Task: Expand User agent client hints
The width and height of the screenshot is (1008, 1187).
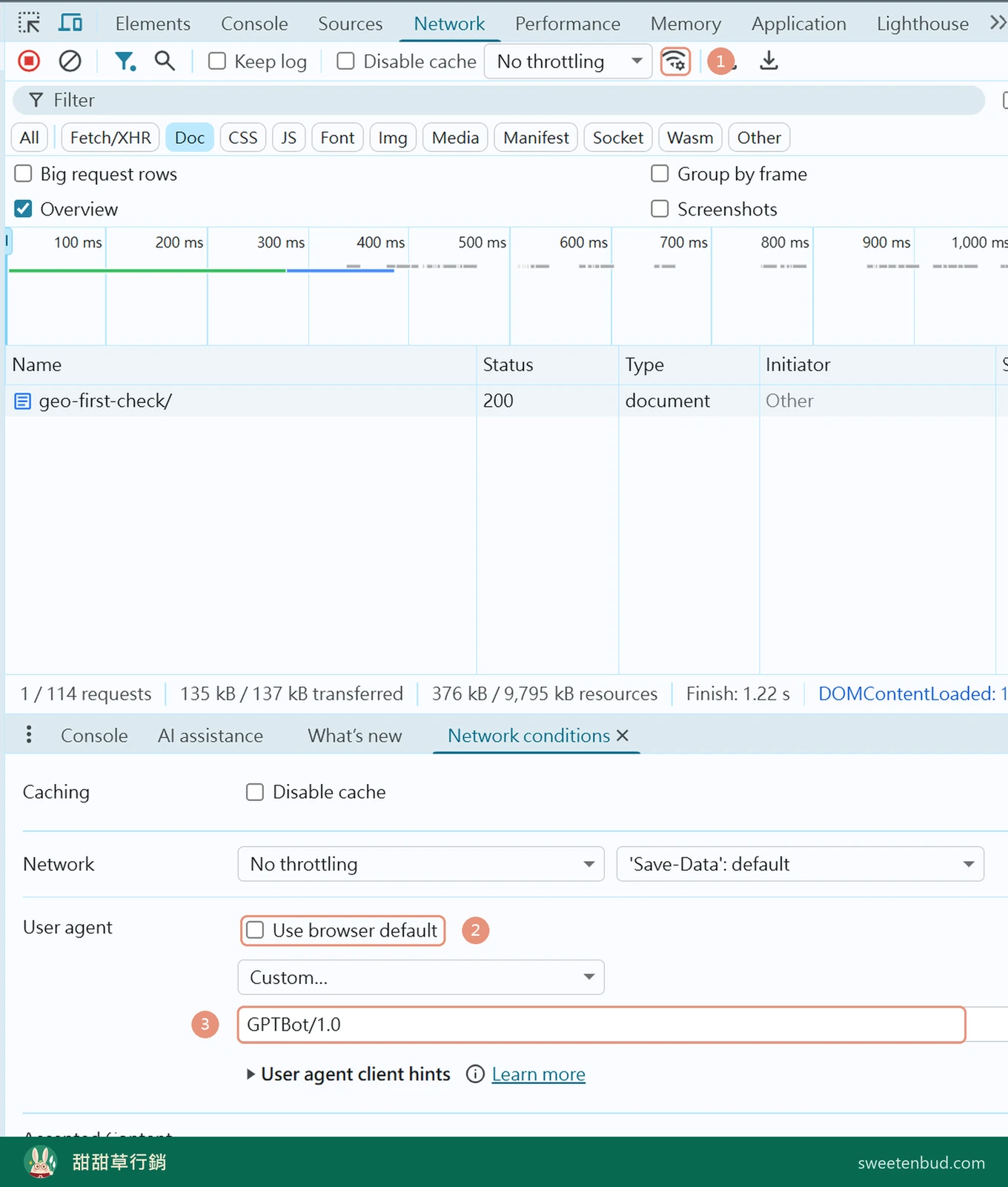Action: 348,1074
